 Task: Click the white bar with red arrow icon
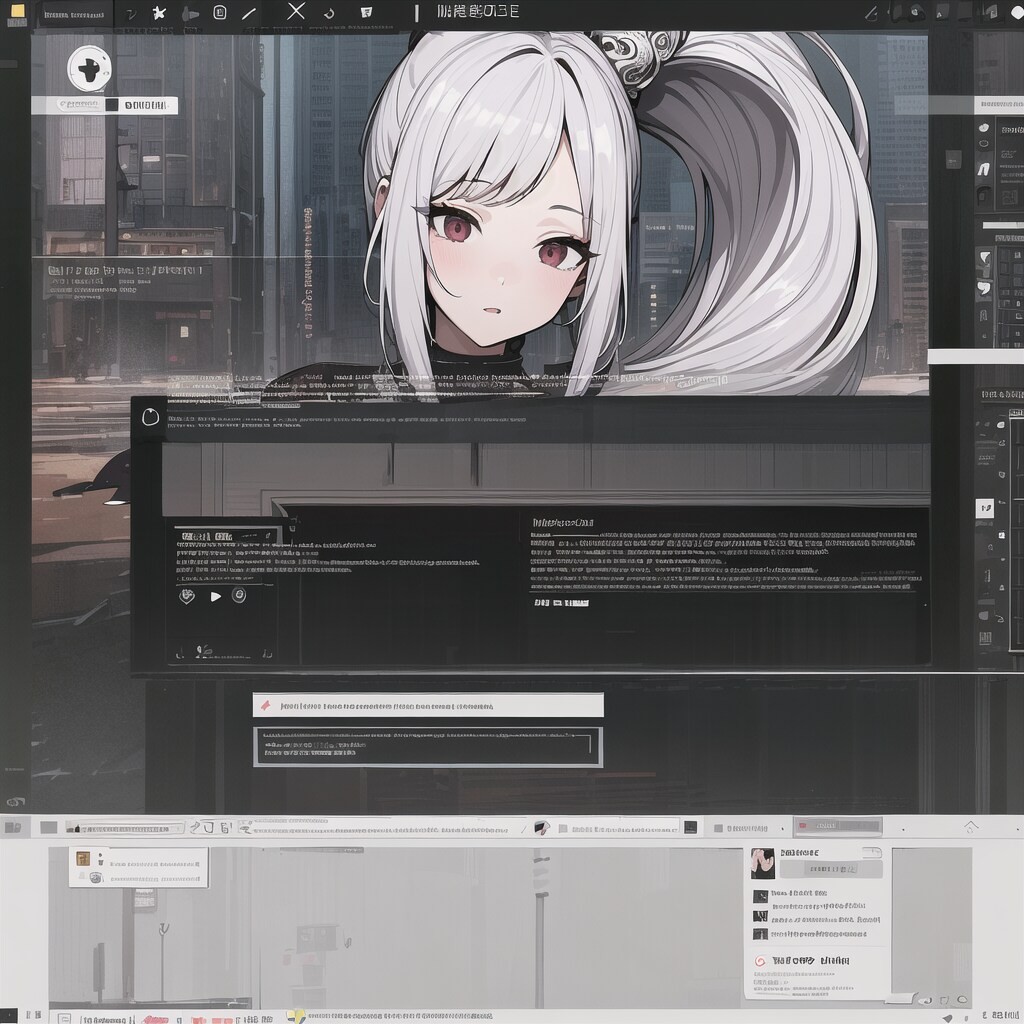428,705
